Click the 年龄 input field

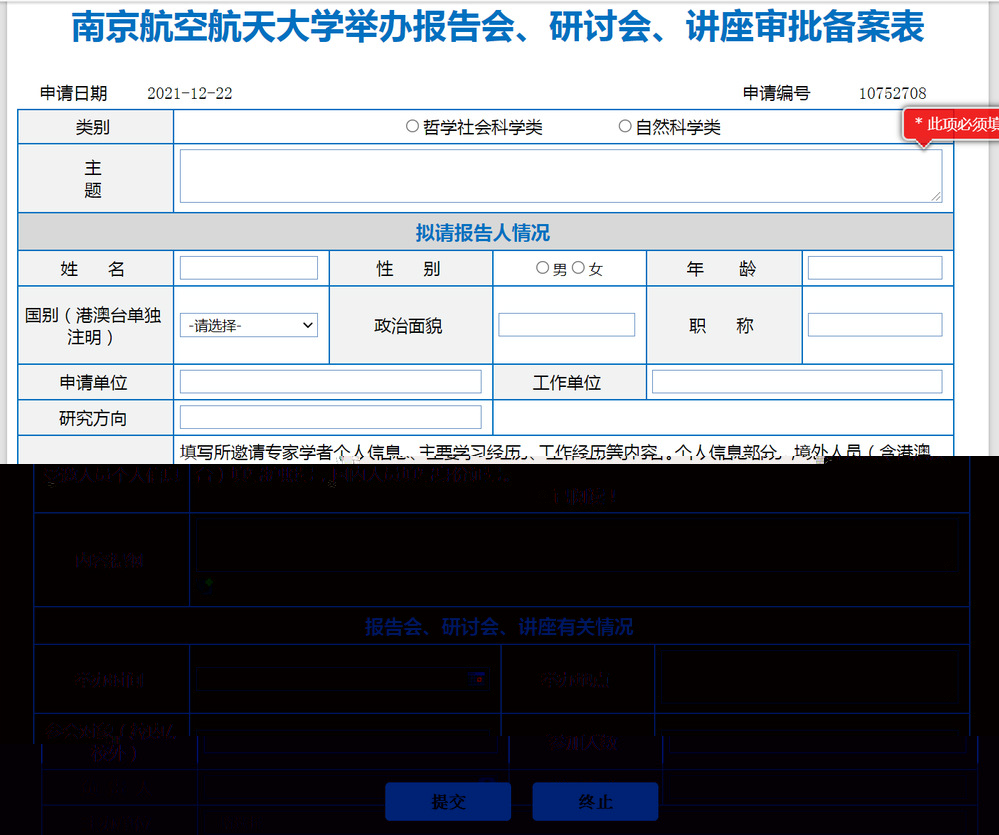coord(875,268)
